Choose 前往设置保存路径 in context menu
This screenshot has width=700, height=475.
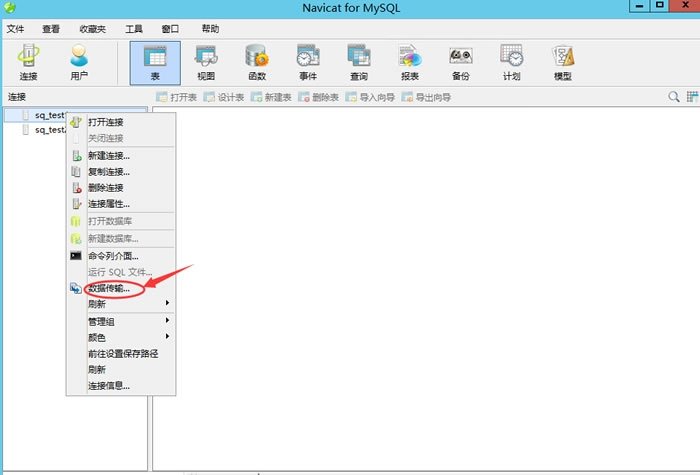[x=121, y=354]
